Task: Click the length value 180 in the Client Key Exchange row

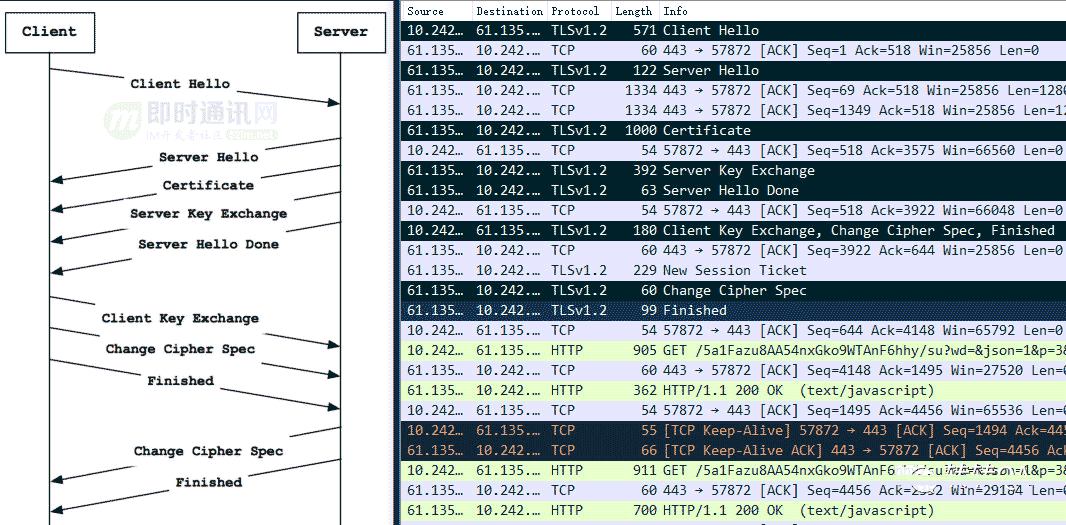Action: pos(644,231)
